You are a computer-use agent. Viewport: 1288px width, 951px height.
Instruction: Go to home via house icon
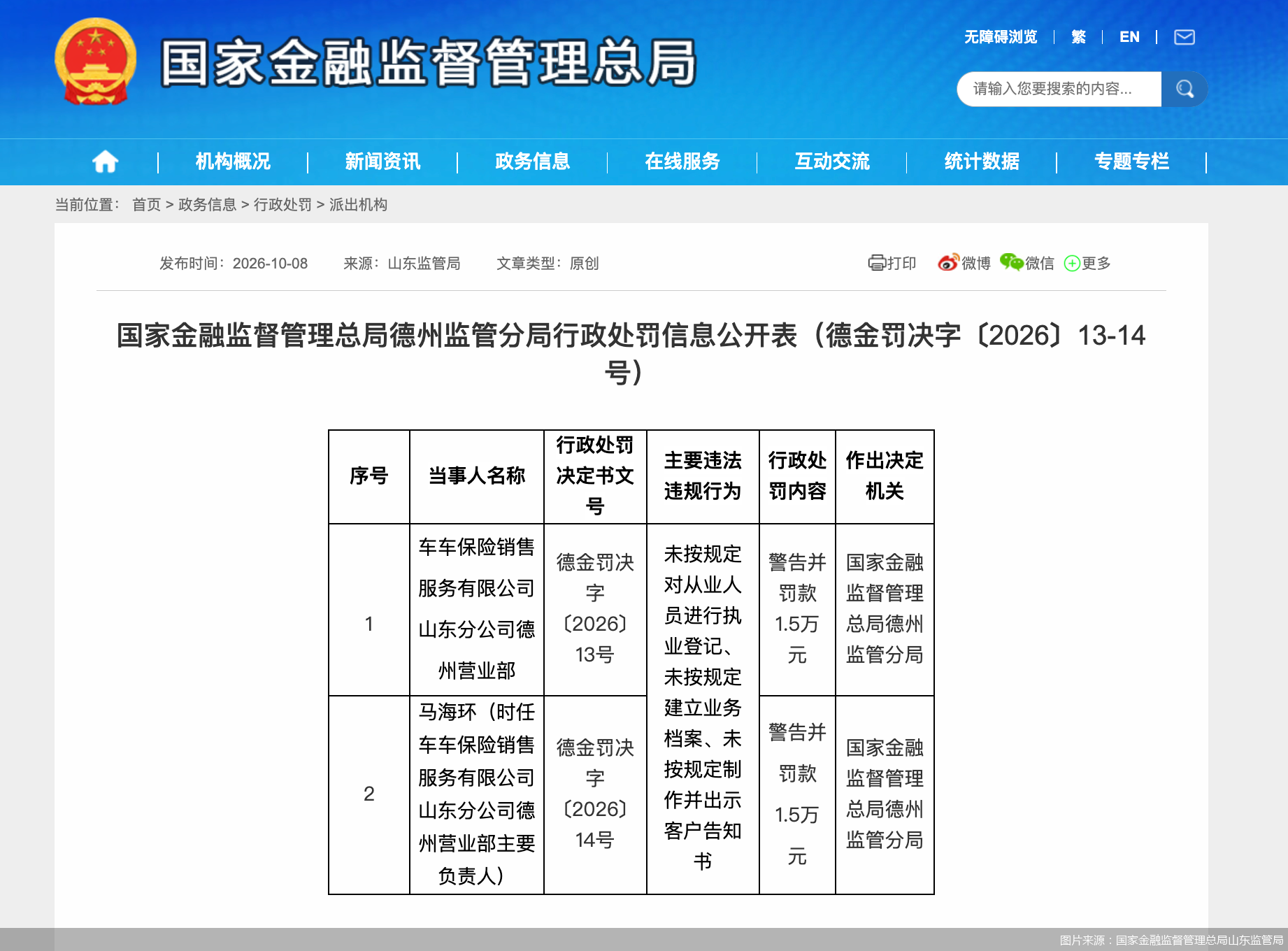[x=106, y=162]
